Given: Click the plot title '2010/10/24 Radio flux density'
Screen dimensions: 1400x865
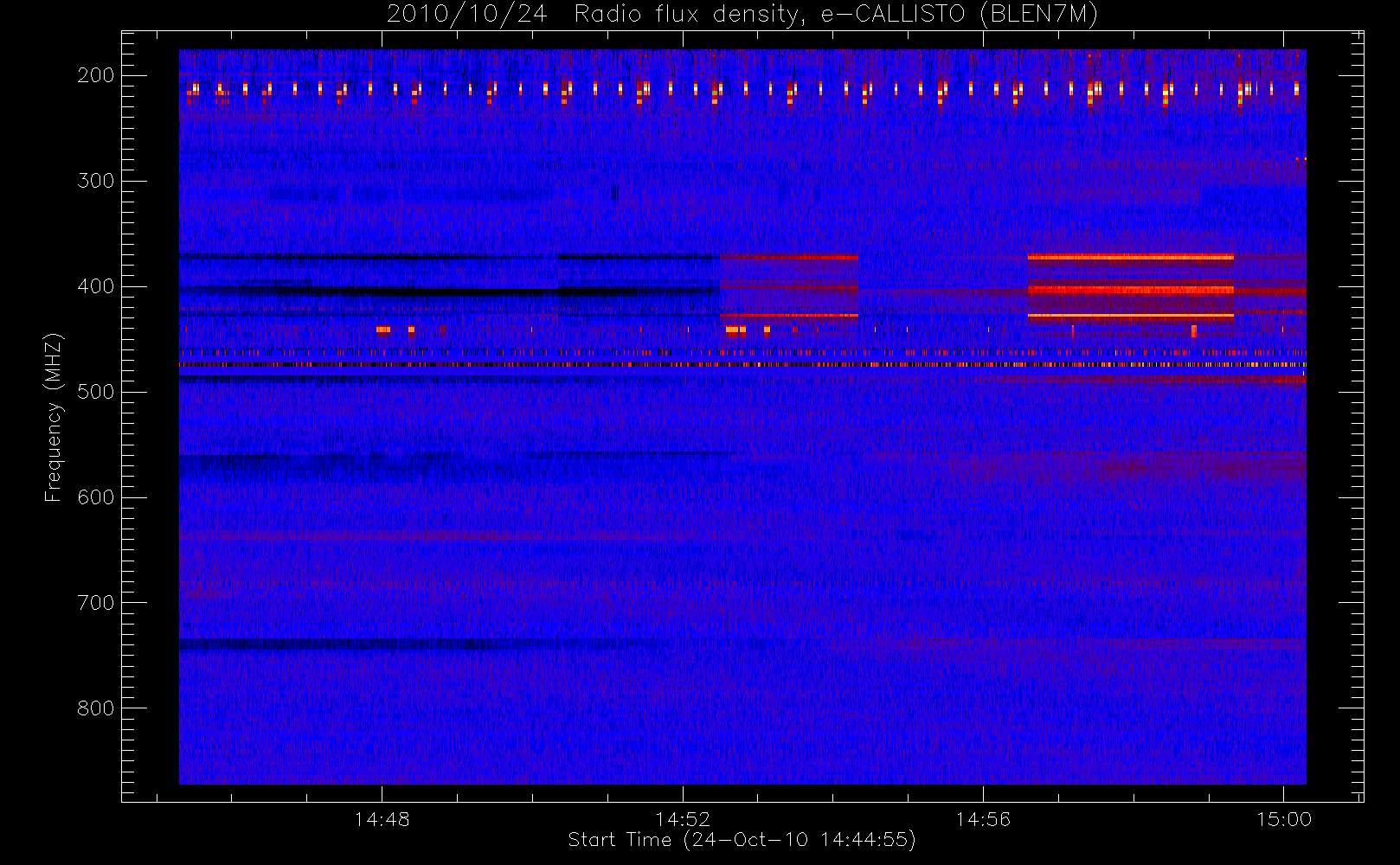Looking at the screenshot, I should click(742, 15).
